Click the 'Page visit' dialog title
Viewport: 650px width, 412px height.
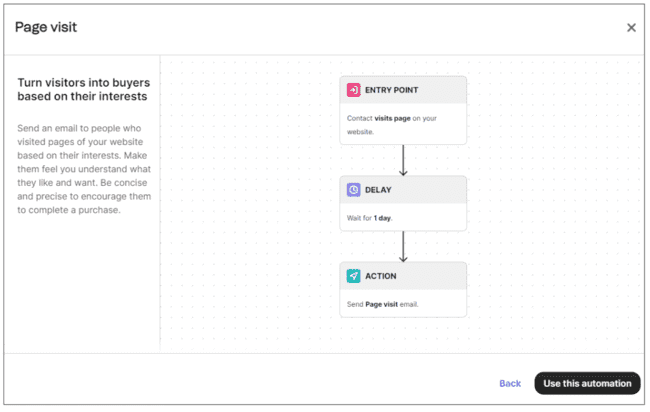46,27
